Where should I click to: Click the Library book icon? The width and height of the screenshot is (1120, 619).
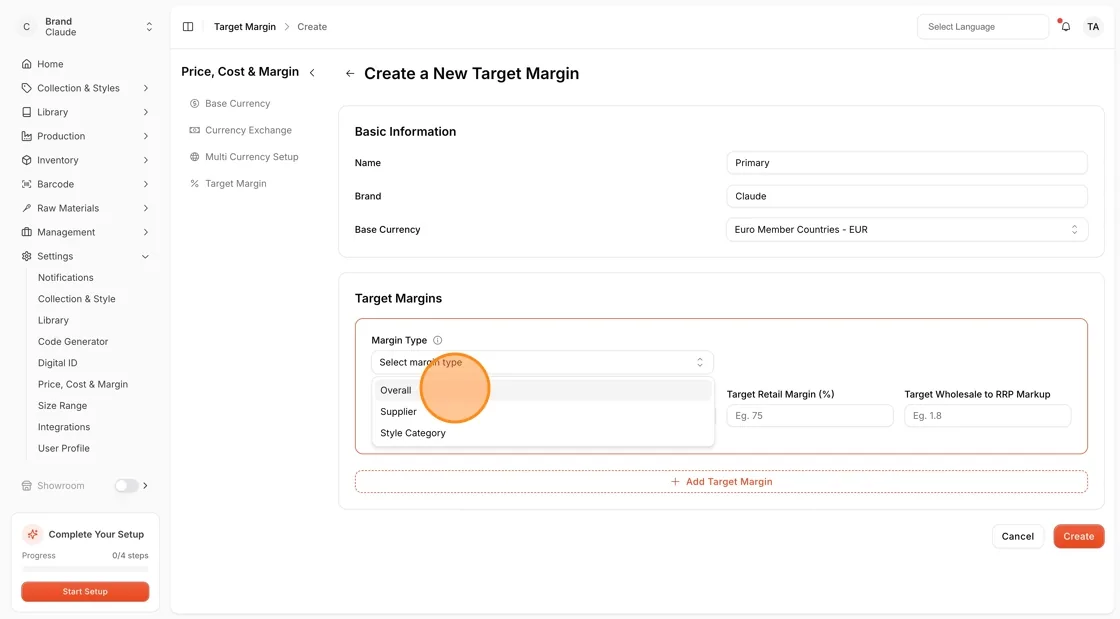26,112
